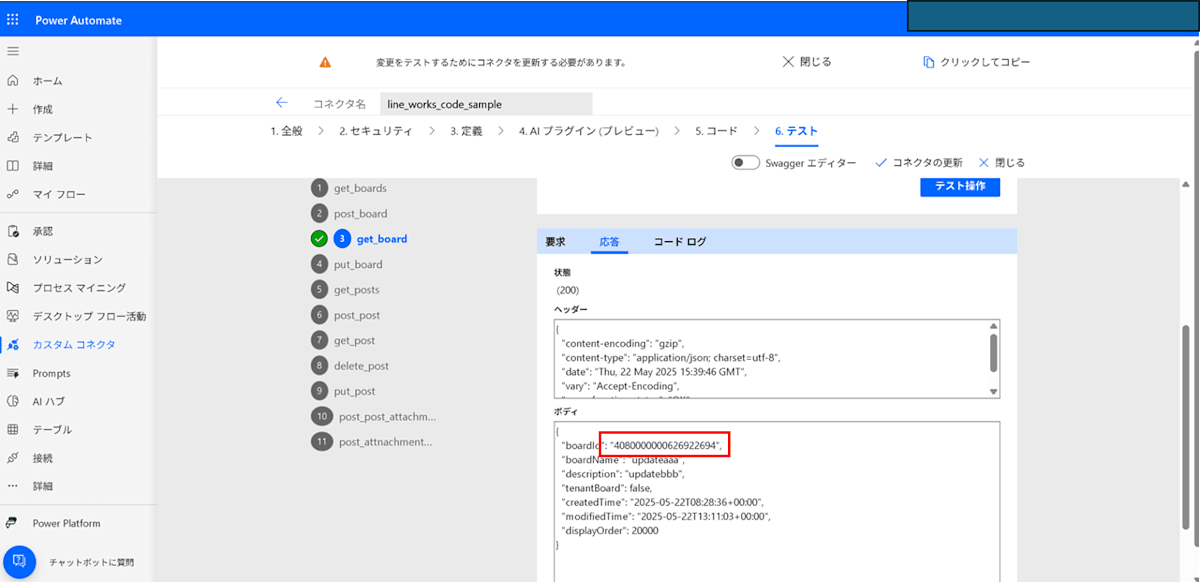Go to step 3. 定義

466,131
